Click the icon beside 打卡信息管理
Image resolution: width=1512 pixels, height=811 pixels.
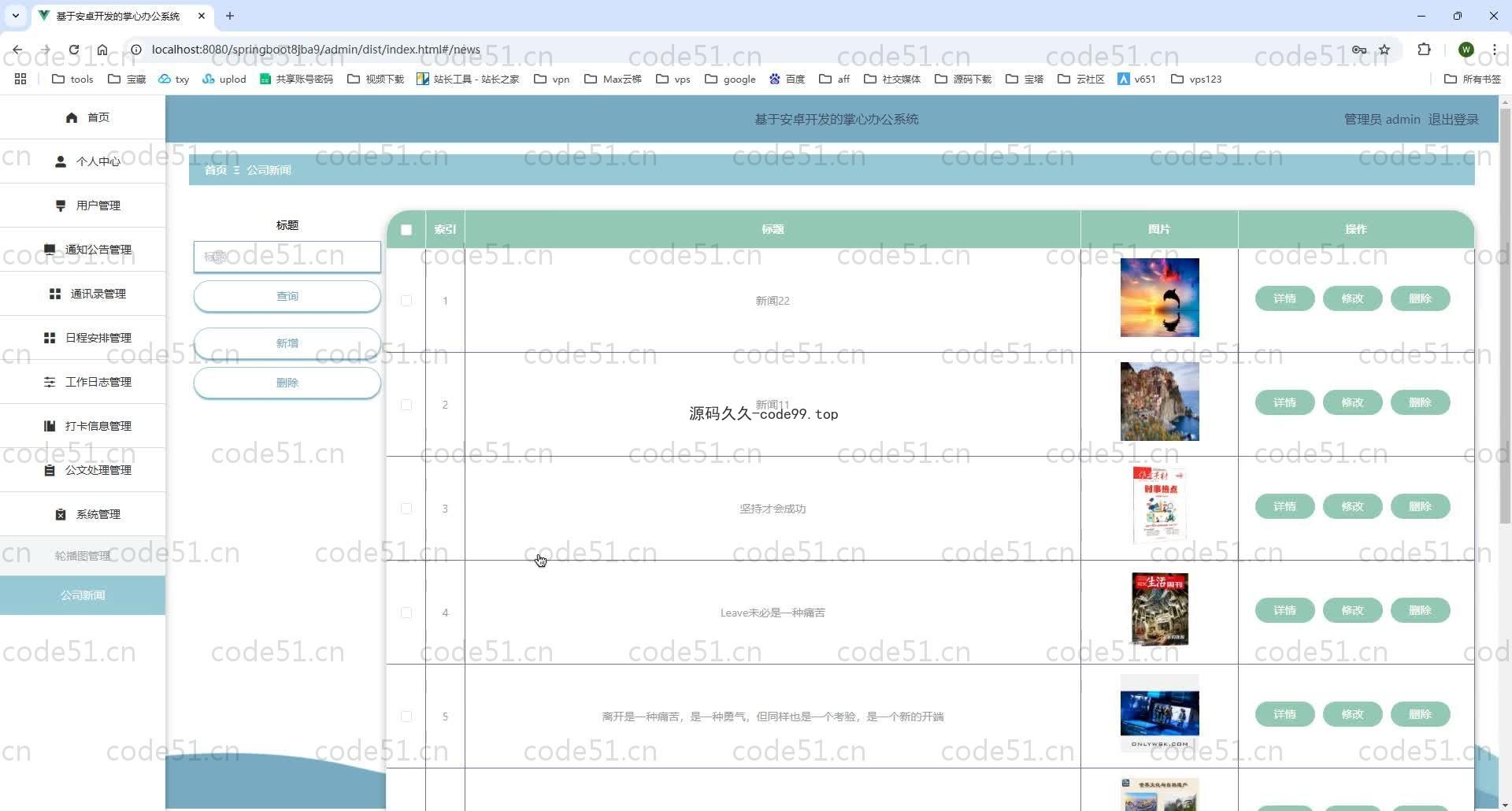click(x=50, y=426)
